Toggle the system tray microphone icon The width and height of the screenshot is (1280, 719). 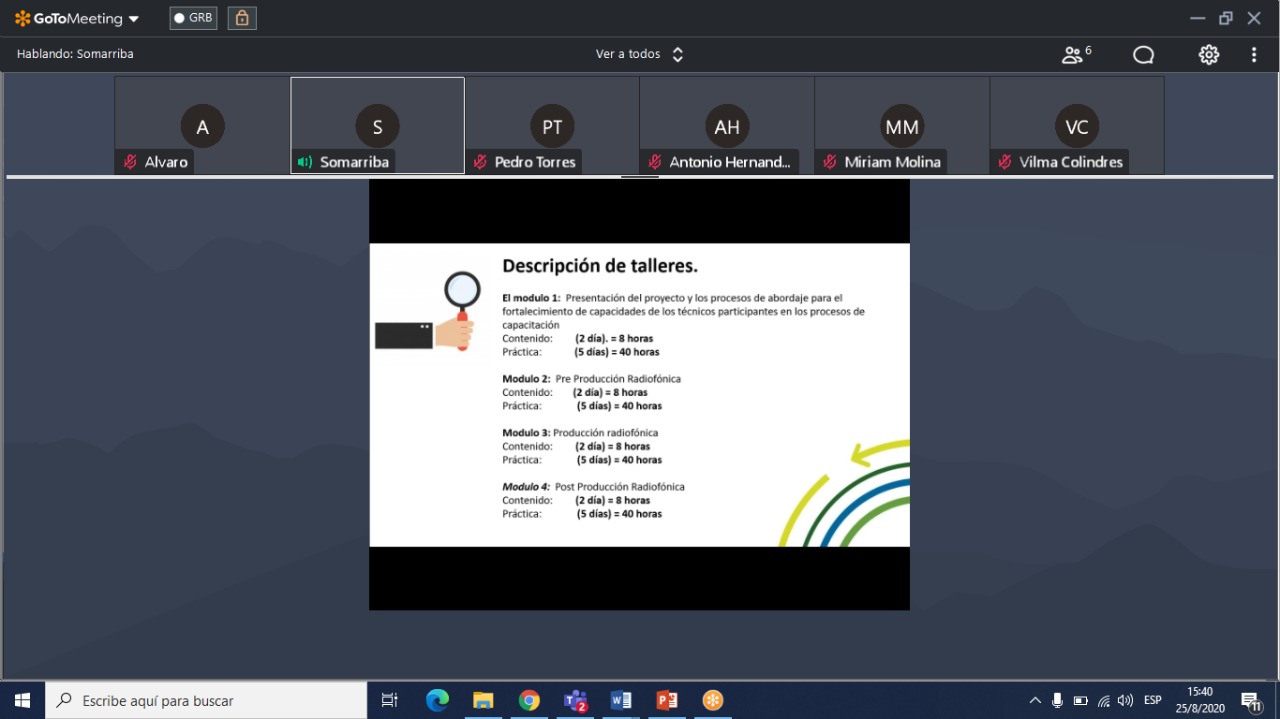click(1057, 700)
